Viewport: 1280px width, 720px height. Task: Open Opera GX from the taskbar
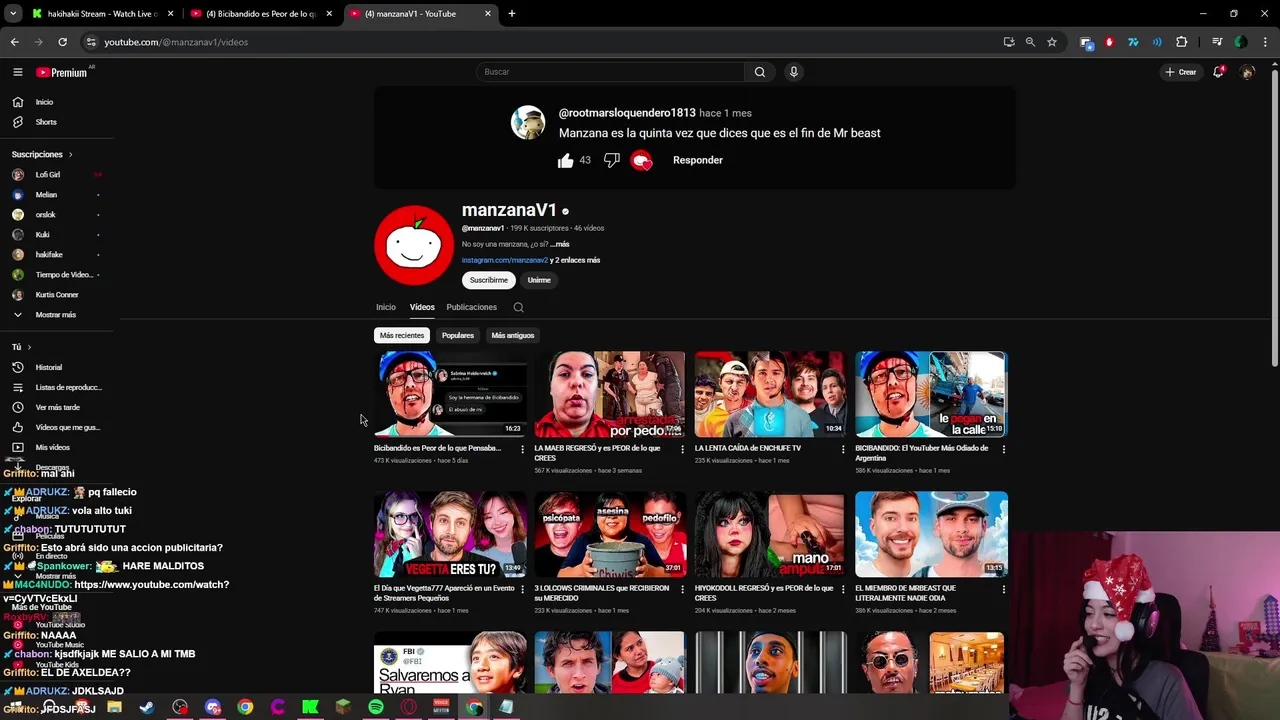[x=408, y=707]
